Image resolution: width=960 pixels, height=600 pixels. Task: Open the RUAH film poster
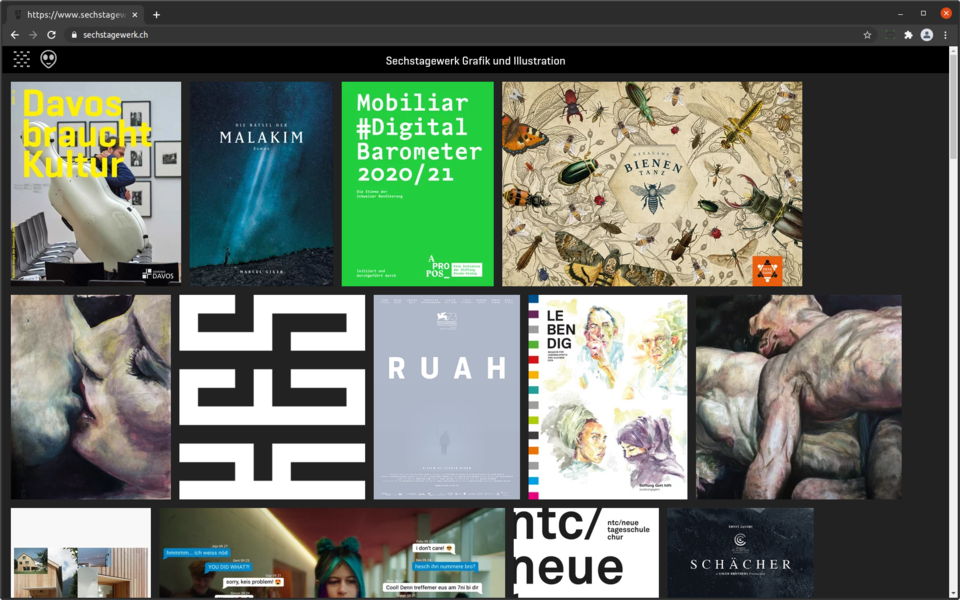click(x=447, y=397)
